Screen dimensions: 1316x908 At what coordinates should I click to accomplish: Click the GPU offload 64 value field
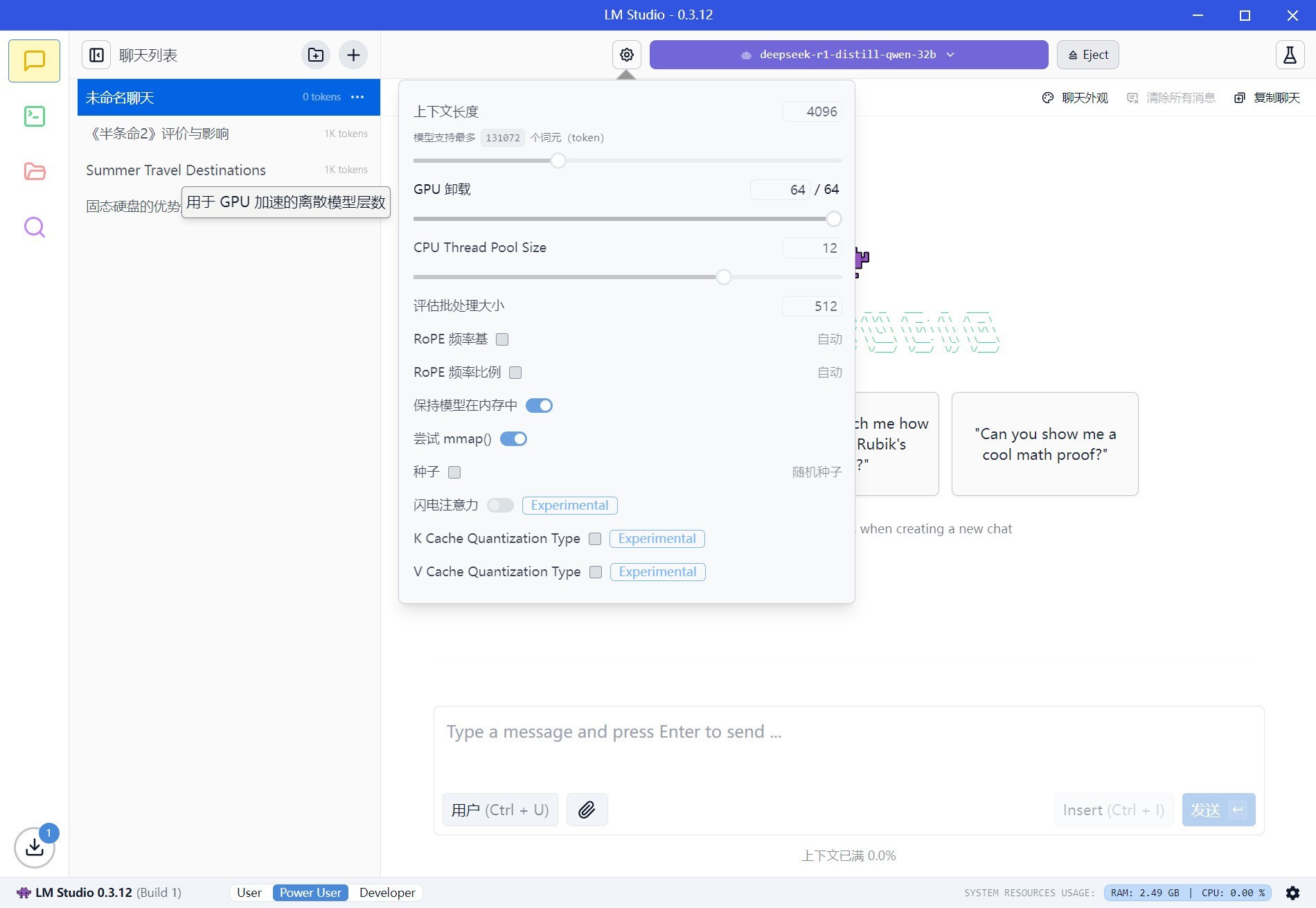(x=780, y=190)
